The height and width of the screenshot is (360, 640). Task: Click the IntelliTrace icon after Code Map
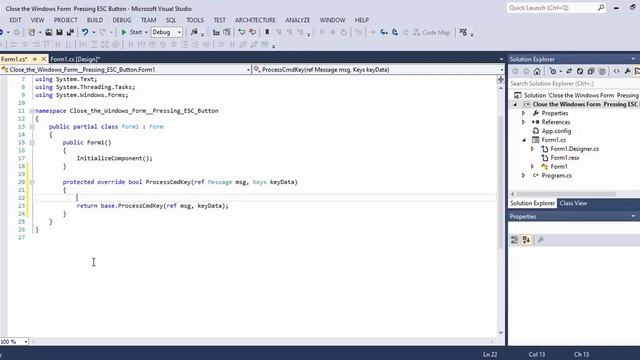(463, 32)
